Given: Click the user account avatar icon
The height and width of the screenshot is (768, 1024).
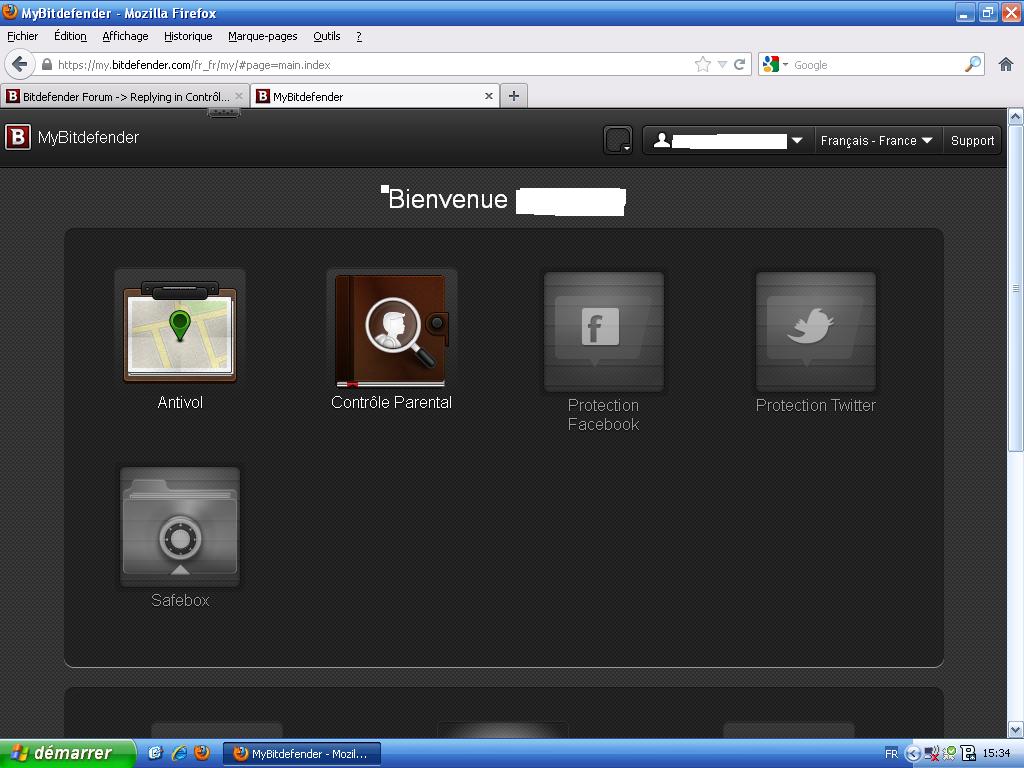Looking at the screenshot, I should pyautogui.click(x=662, y=140).
